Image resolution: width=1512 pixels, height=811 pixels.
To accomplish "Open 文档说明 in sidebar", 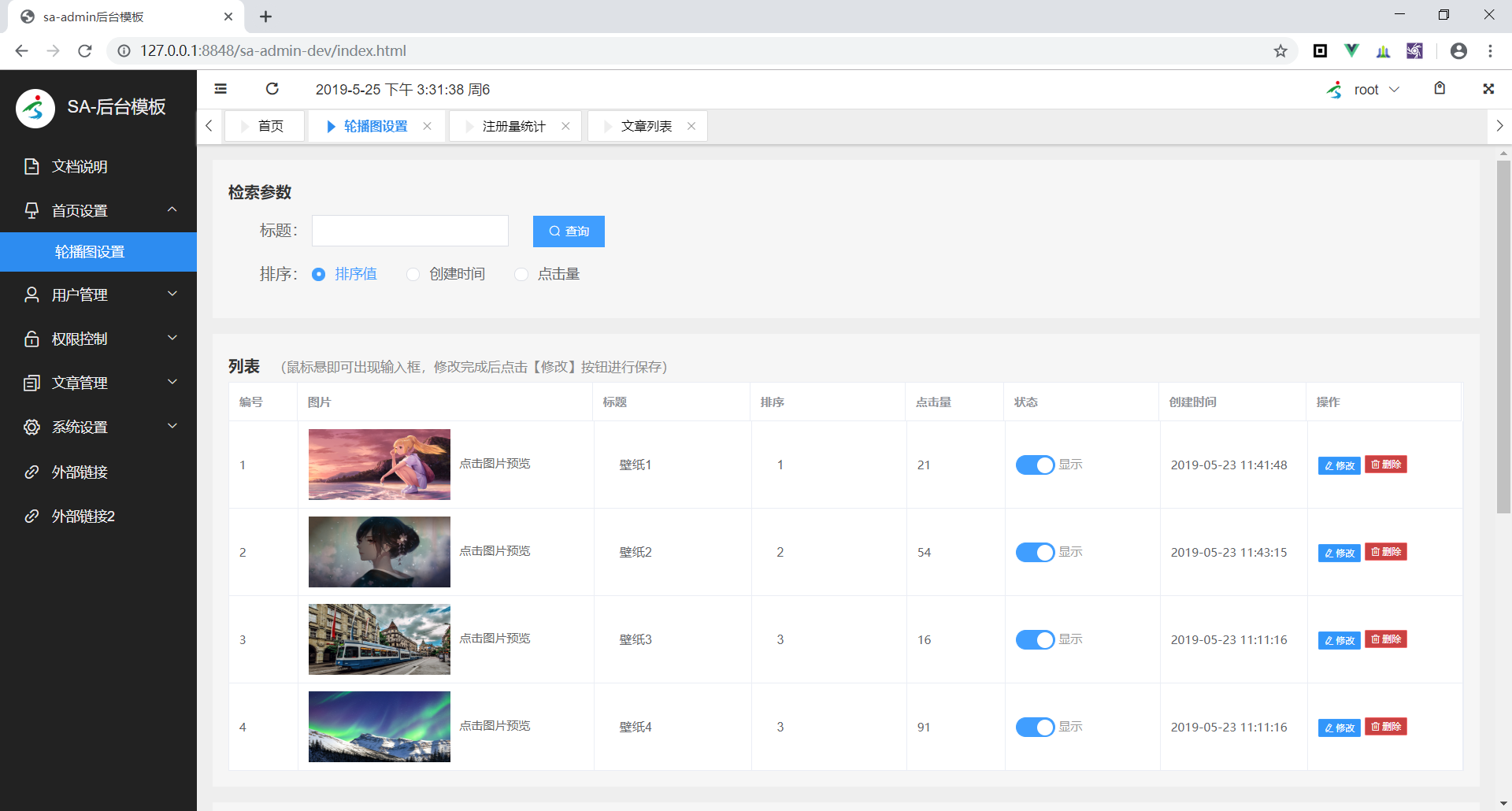I will coord(98,166).
